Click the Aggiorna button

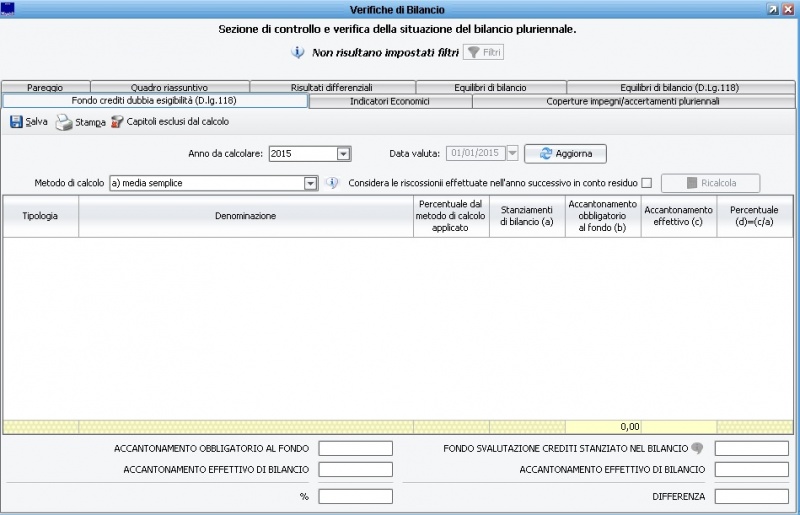(x=565, y=154)
